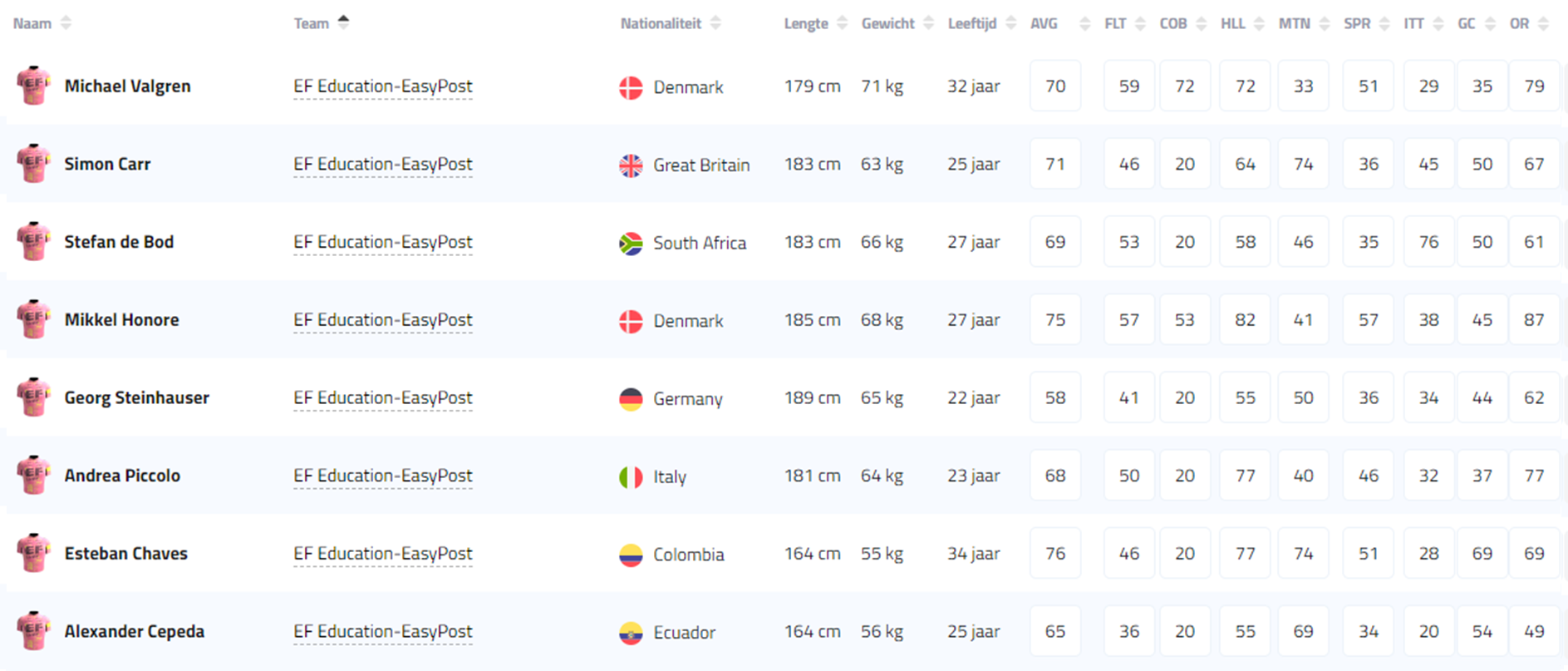Screen dimensions: 1568x671
Task: Click the Great Britain flag icon
Action: pos(631,165)
